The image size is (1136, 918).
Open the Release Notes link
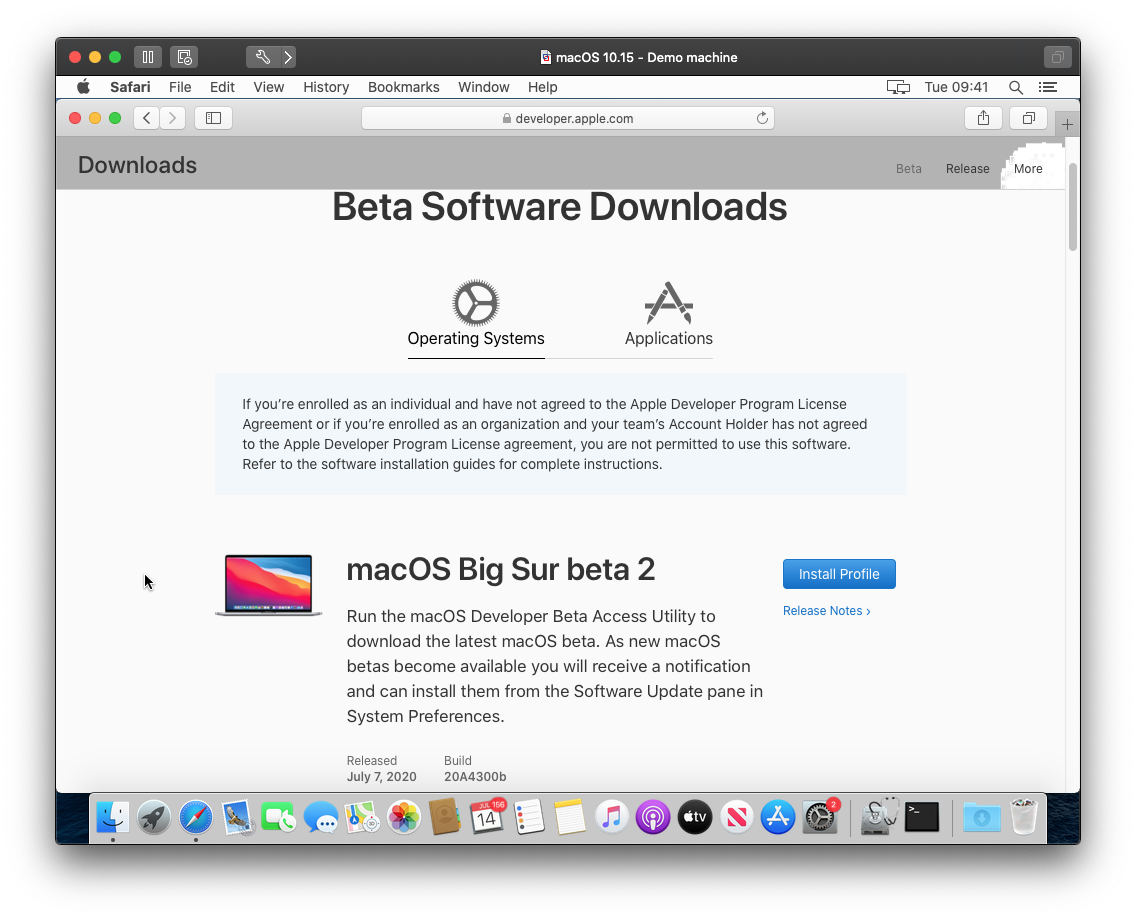pyautogui.click(x=827, y=611)
